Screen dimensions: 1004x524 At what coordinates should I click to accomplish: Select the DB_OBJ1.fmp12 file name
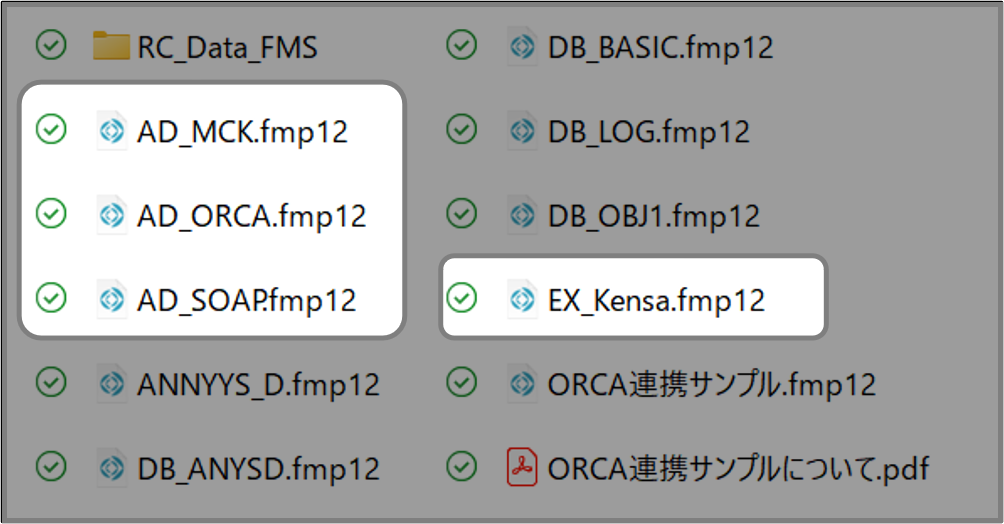click(654, 214)
